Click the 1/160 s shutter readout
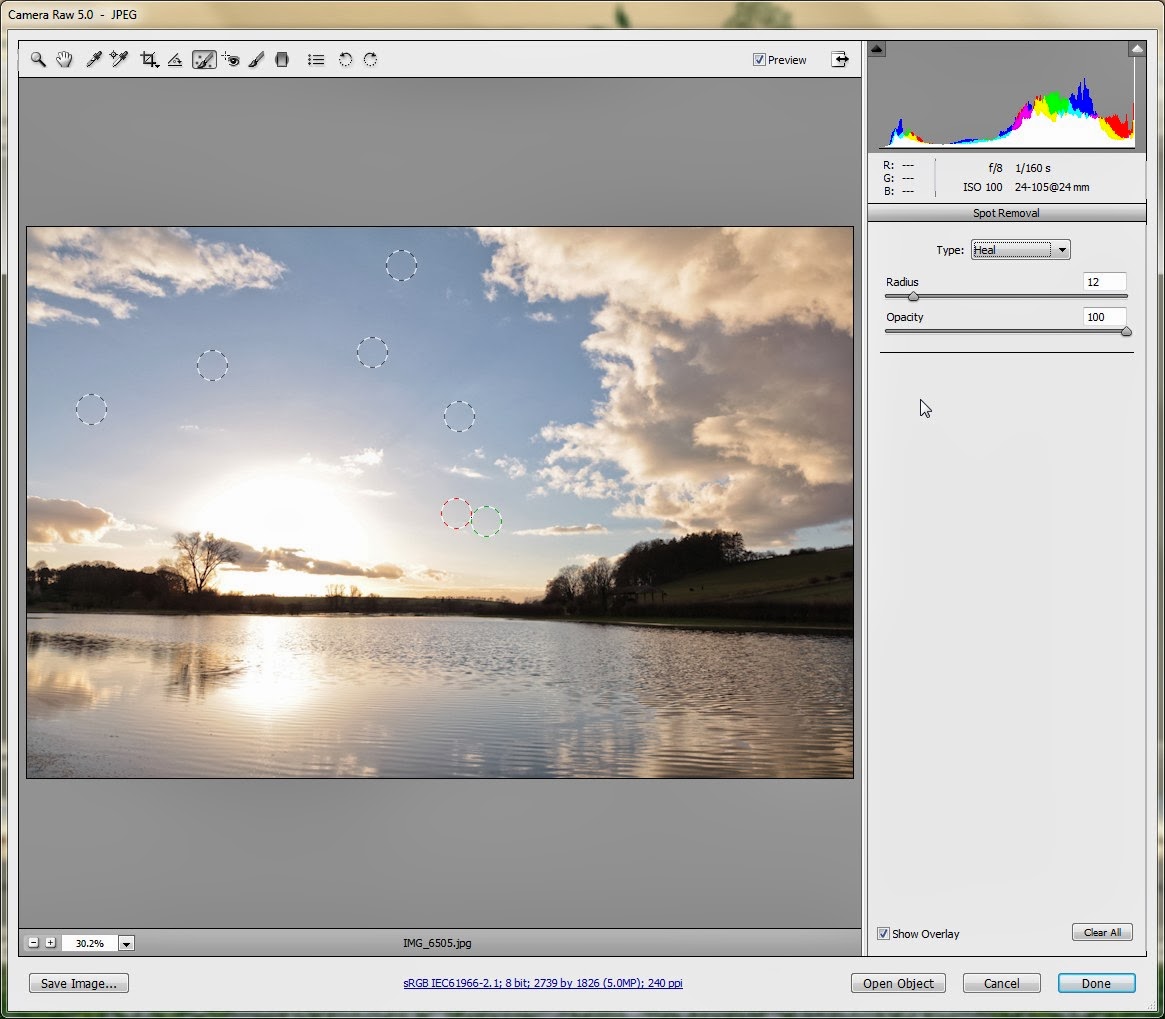The height and width of the screenshot is (1019, 1165). (x=1033, y=168)
